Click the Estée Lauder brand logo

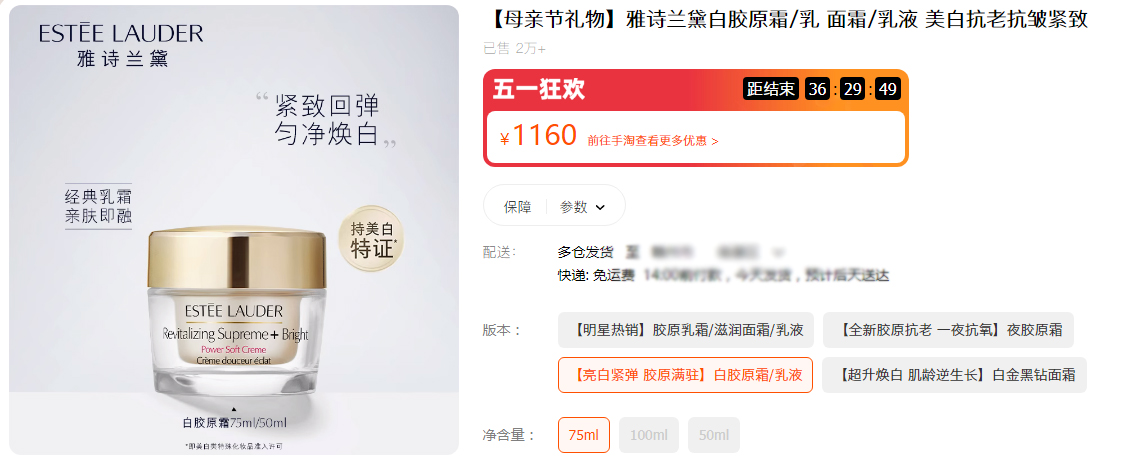(x=121, y=45)
